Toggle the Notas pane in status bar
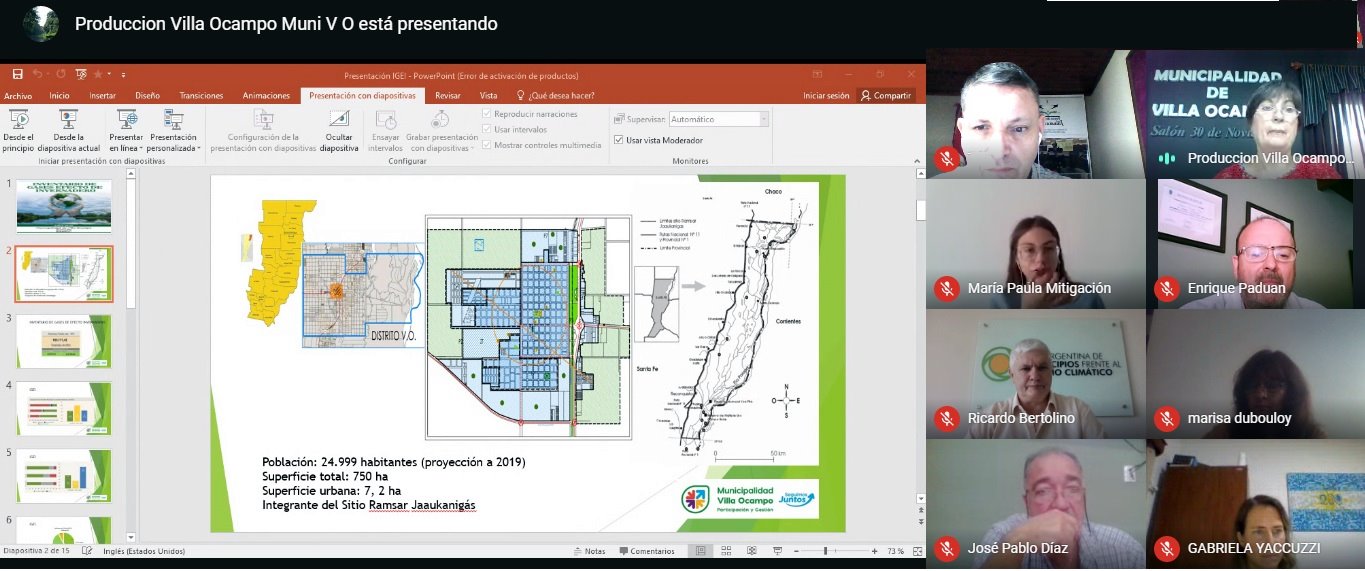 point(588,551)
